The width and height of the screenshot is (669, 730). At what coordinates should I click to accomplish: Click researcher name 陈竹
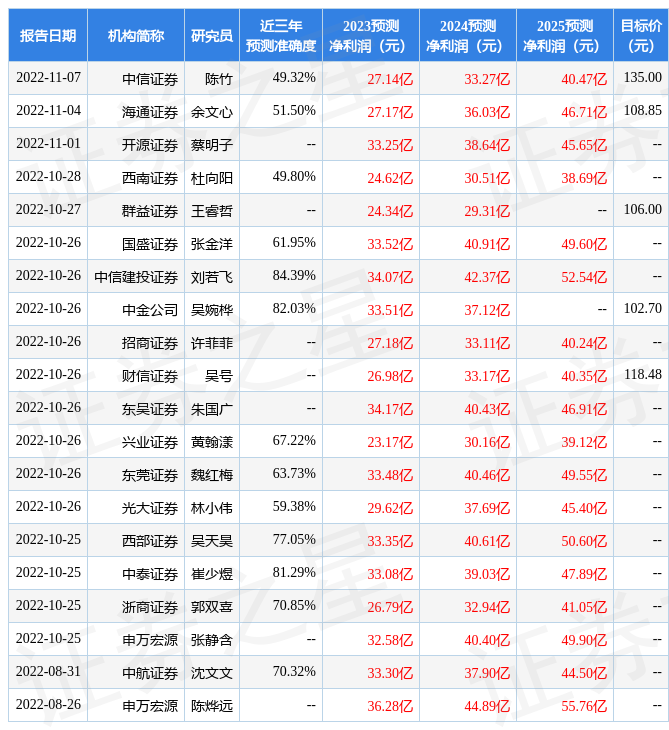pos(219,79)
